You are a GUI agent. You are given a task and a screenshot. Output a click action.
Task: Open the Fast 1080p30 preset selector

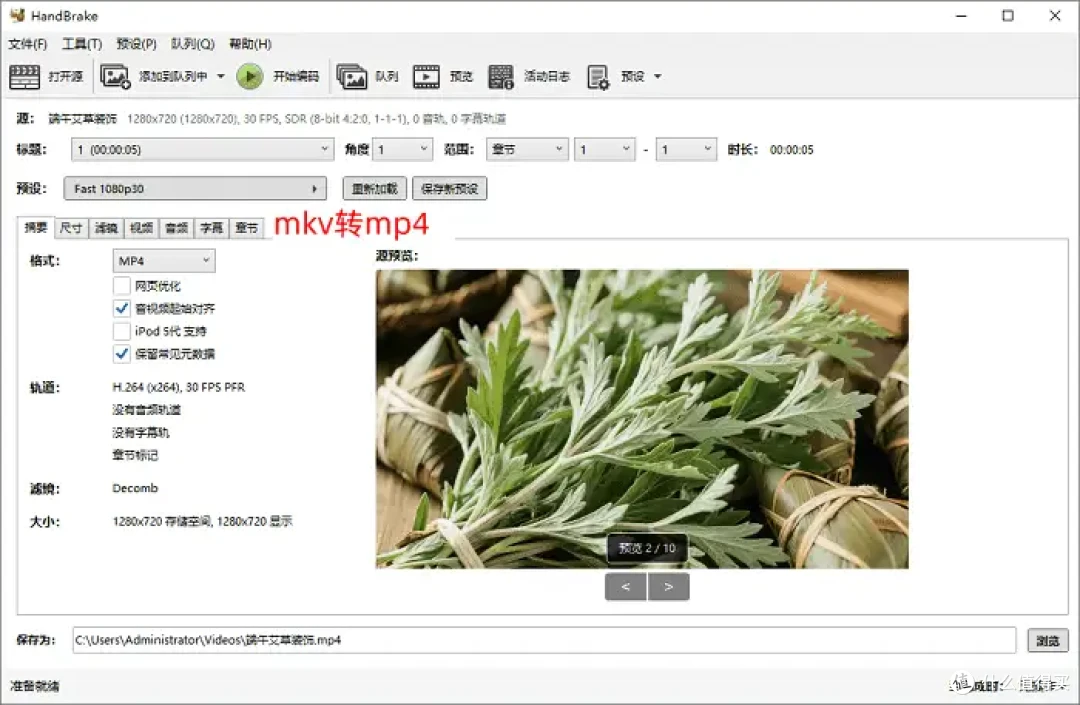(x=195, y=189)
